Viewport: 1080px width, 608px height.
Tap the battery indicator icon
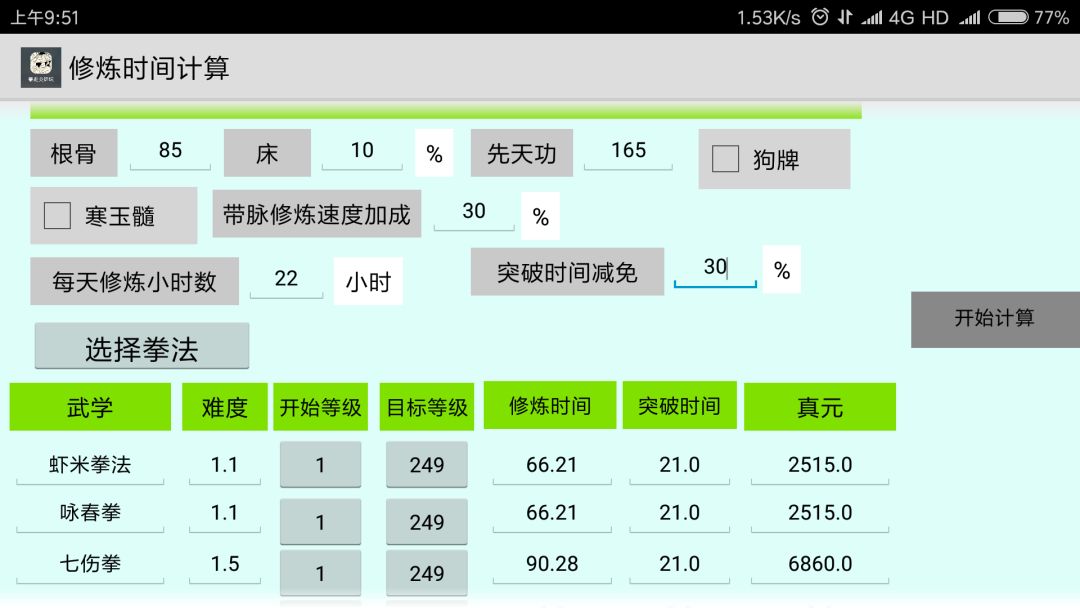[1008, 17]
